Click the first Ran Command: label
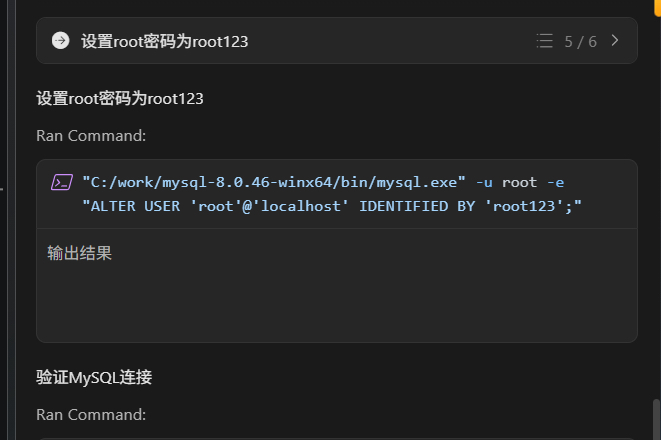Viewport: 661px width, 440px height. [x=91, y=136]
